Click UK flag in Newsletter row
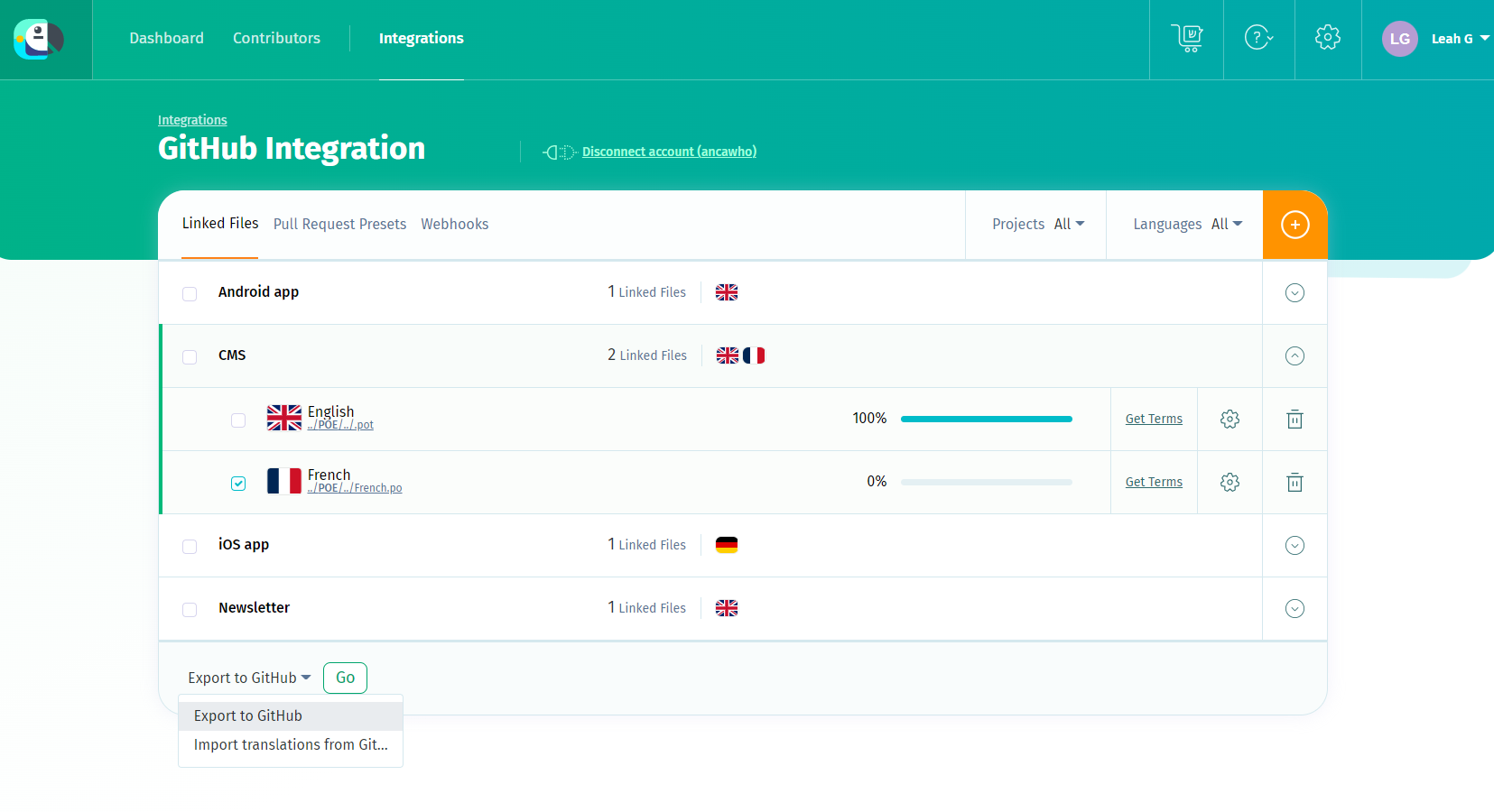The image size is (1494, 812). click(x=727, y=608)
